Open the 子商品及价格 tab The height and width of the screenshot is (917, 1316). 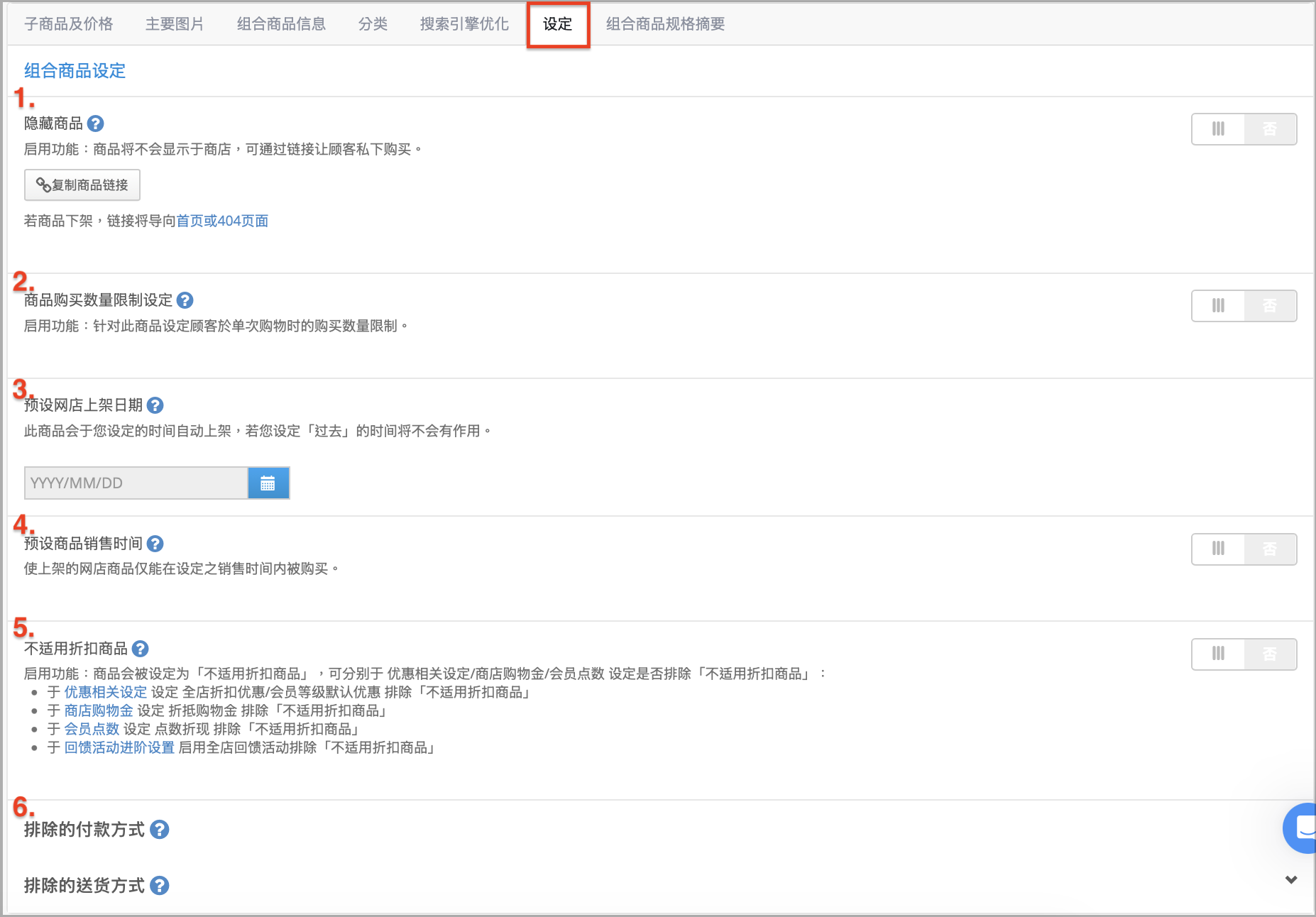69,24
